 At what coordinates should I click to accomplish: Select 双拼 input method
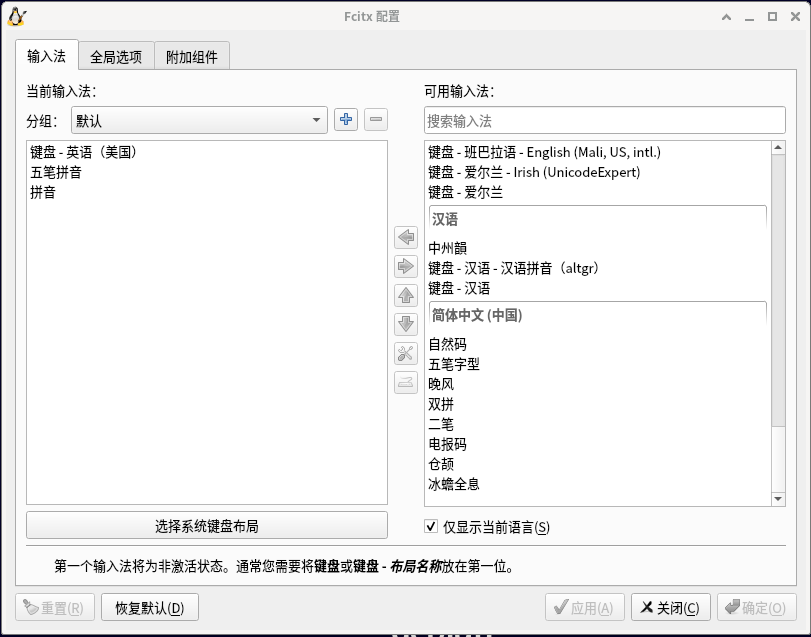[x=598, y=404]
